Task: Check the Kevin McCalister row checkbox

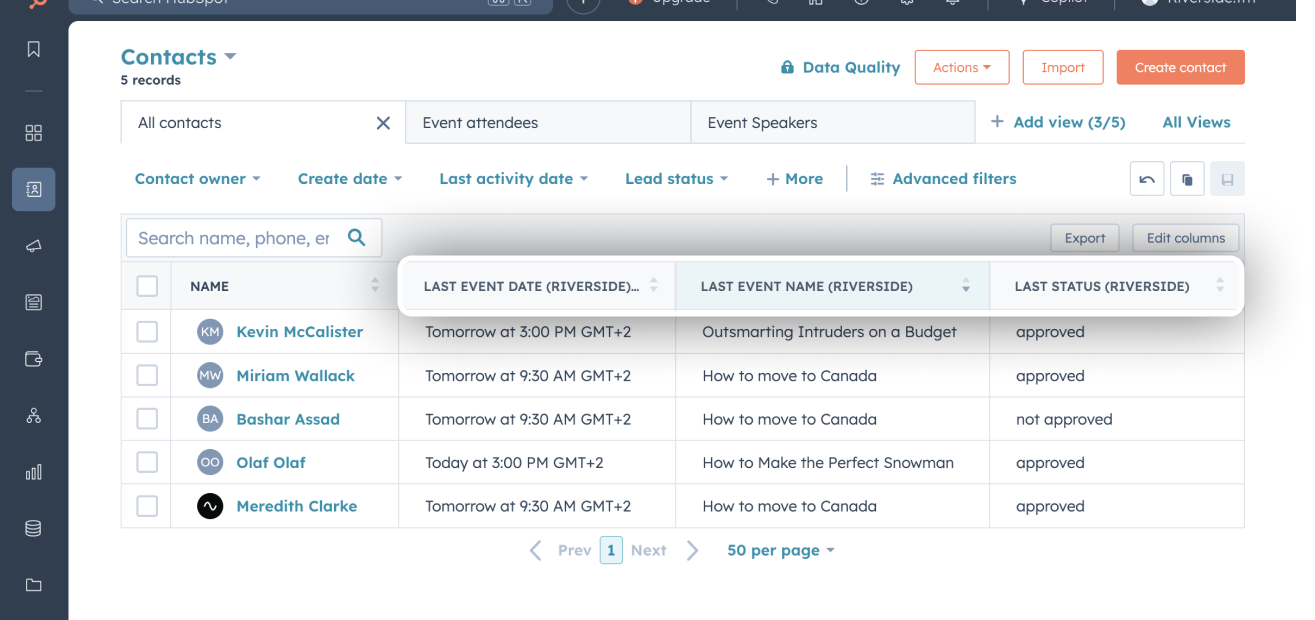Action: [x=147, y=332]
